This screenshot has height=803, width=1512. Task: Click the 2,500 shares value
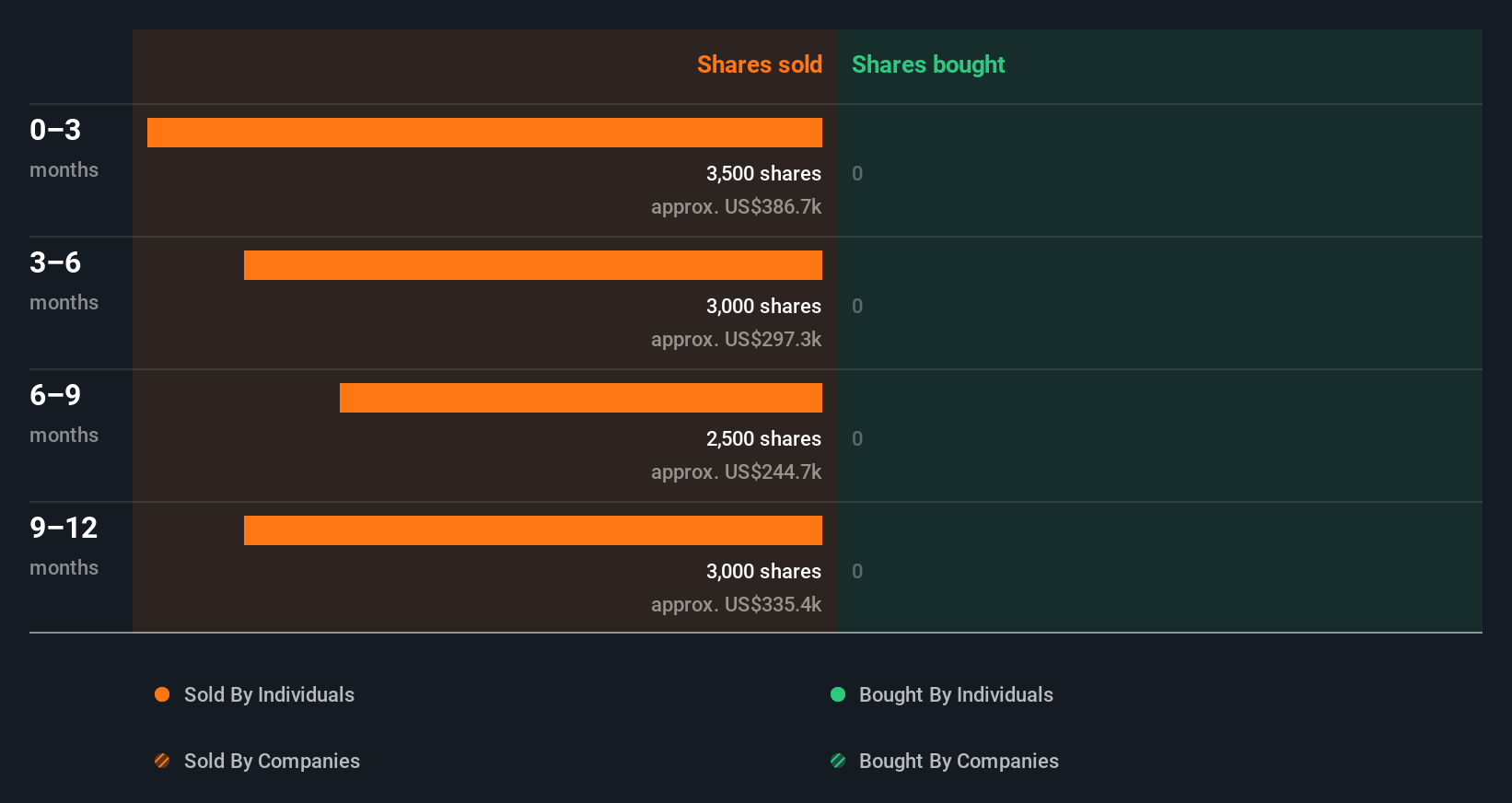[x=763, y=438]
